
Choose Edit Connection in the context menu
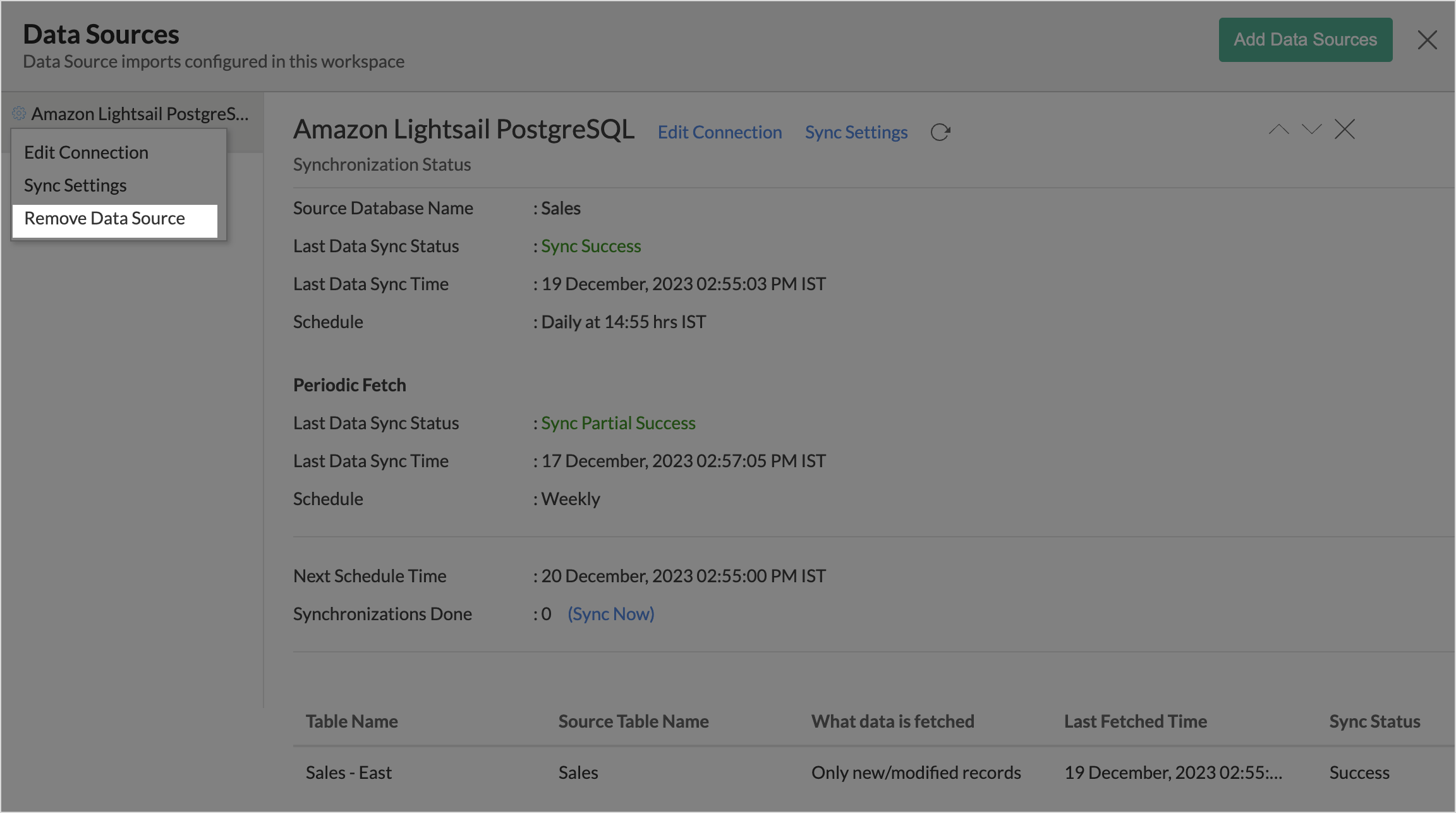(x=87, y=153)
